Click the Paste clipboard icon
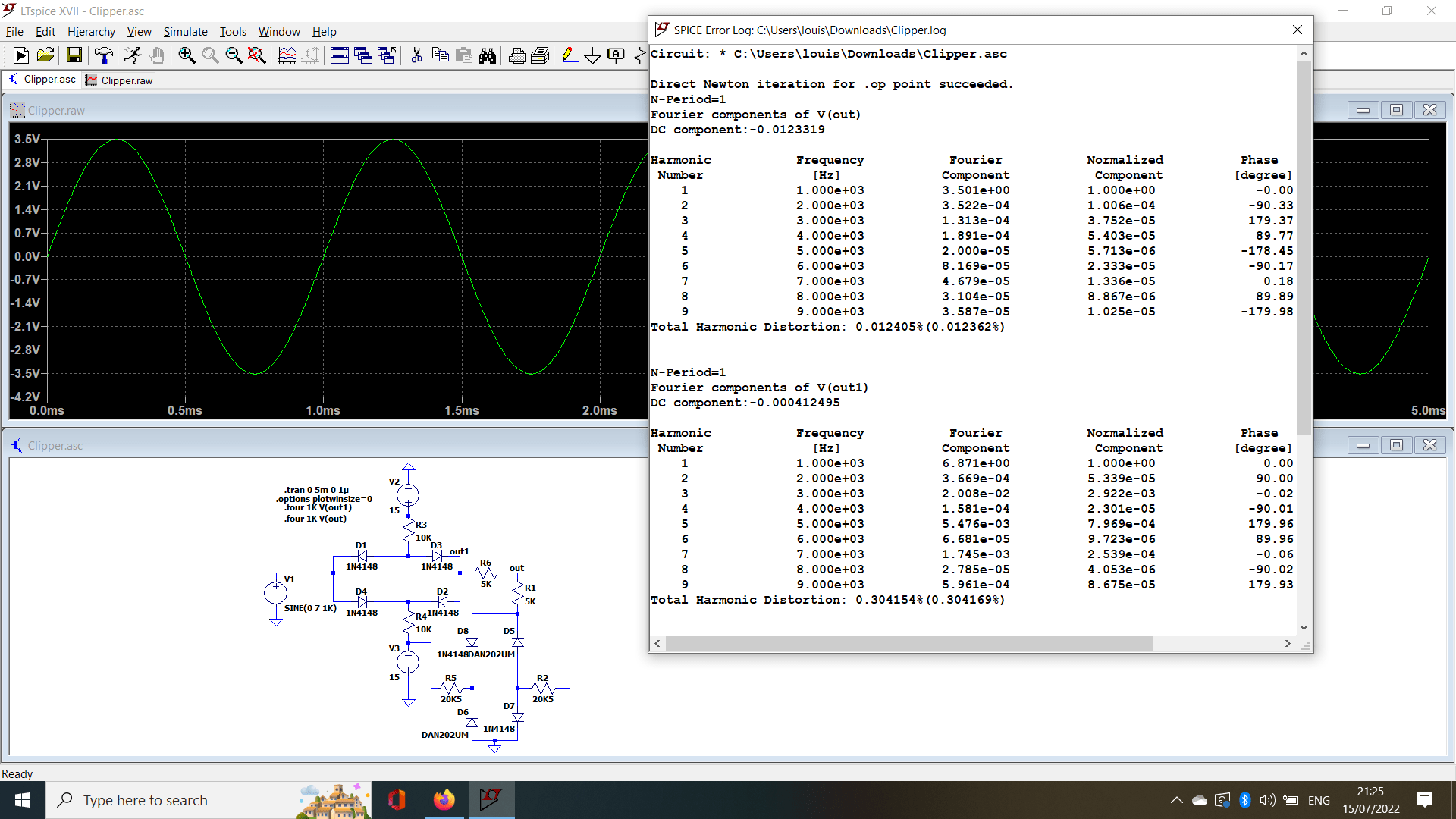 (x=463, y=55)
